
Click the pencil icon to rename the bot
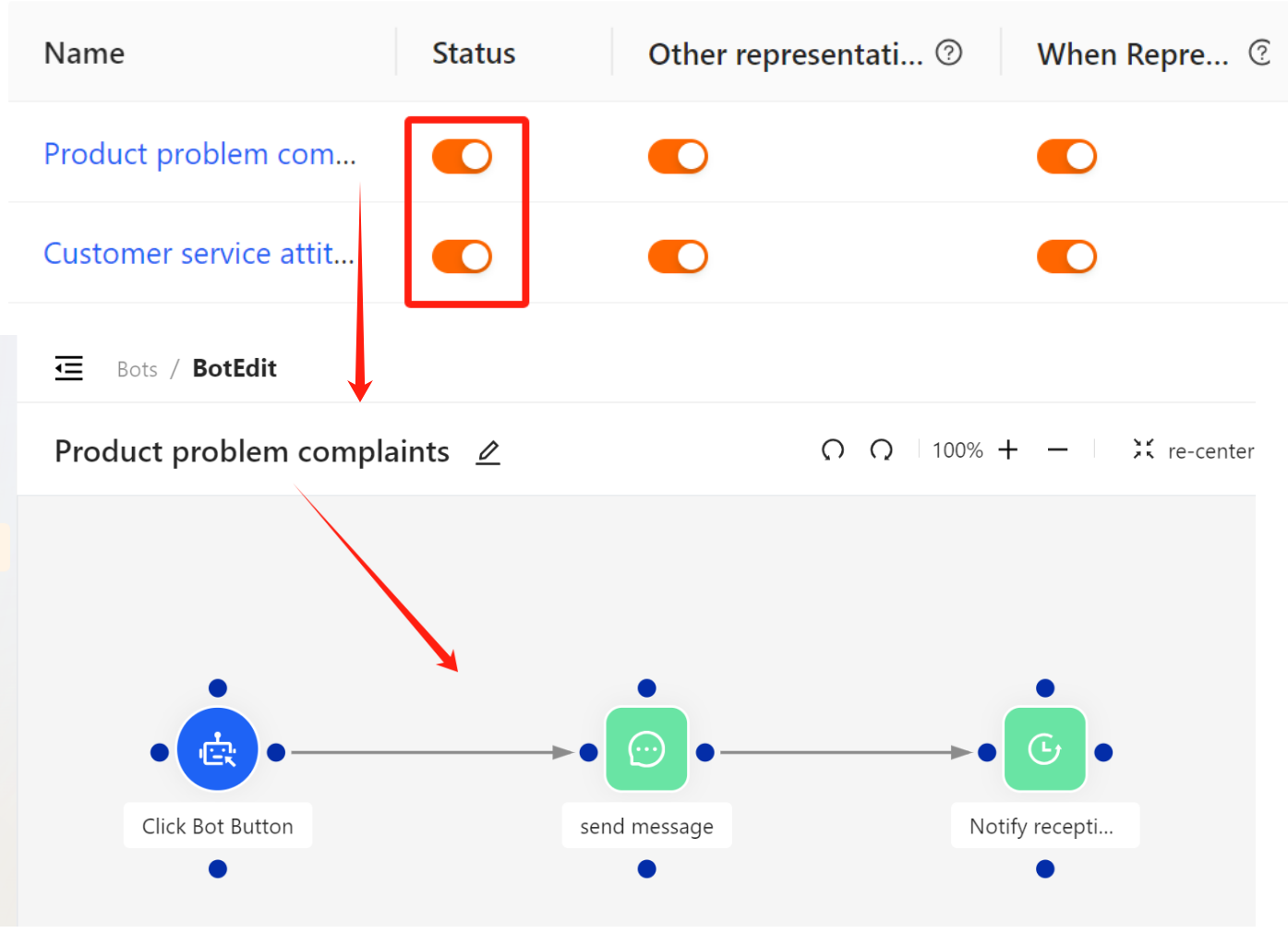(488, 452)
